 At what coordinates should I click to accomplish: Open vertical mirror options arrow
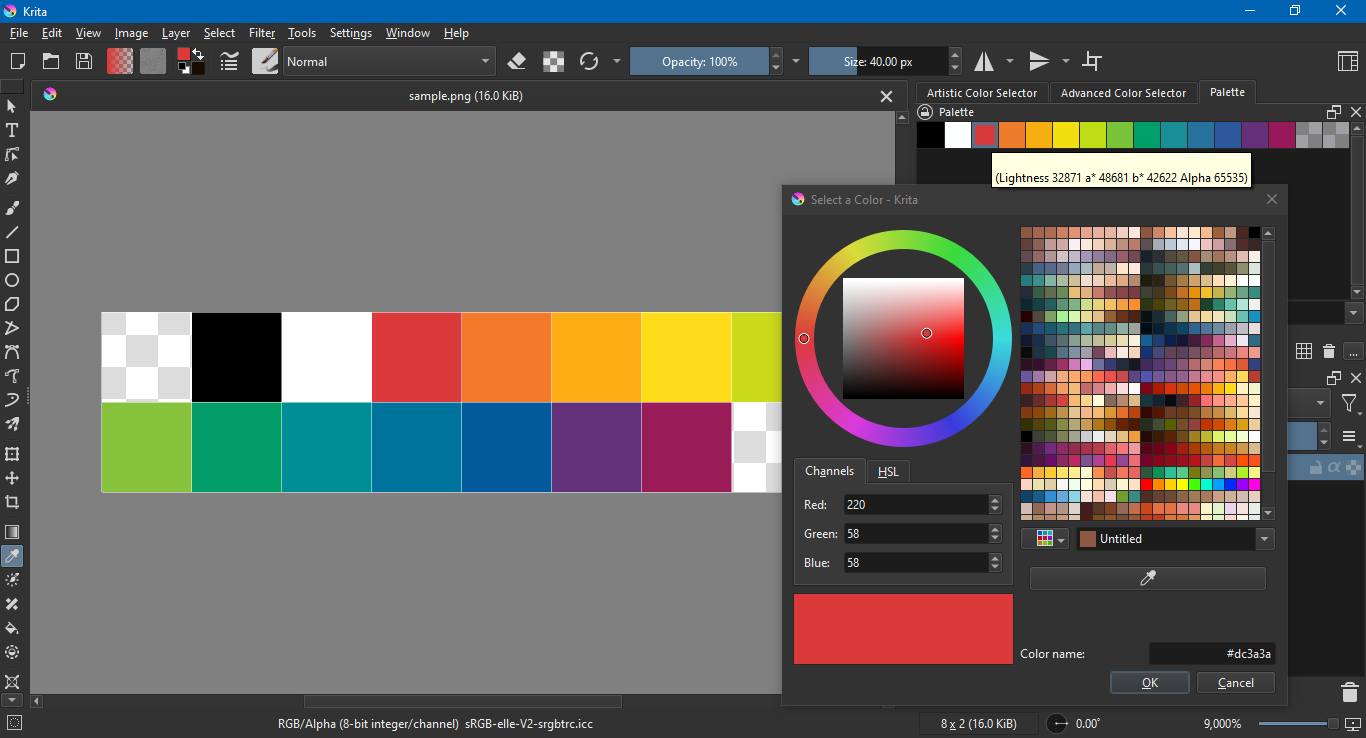click(x=1065, y=61)
